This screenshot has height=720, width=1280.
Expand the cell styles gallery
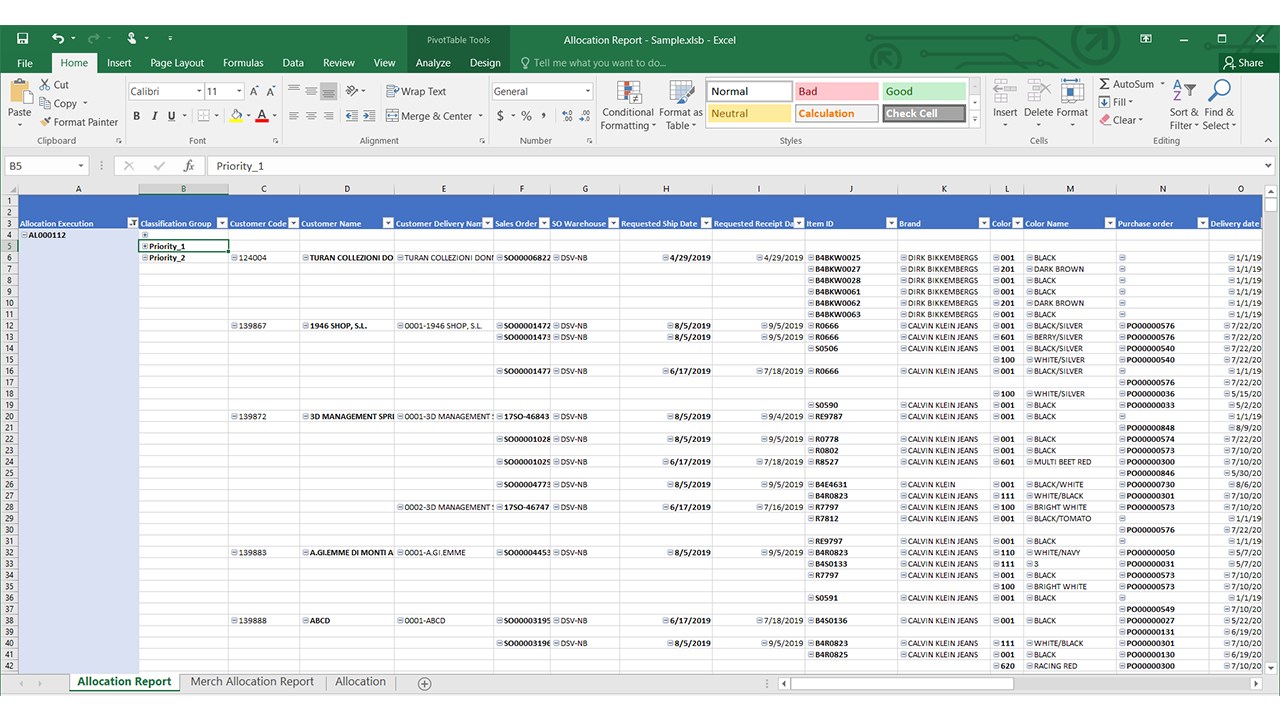(974, 121)
